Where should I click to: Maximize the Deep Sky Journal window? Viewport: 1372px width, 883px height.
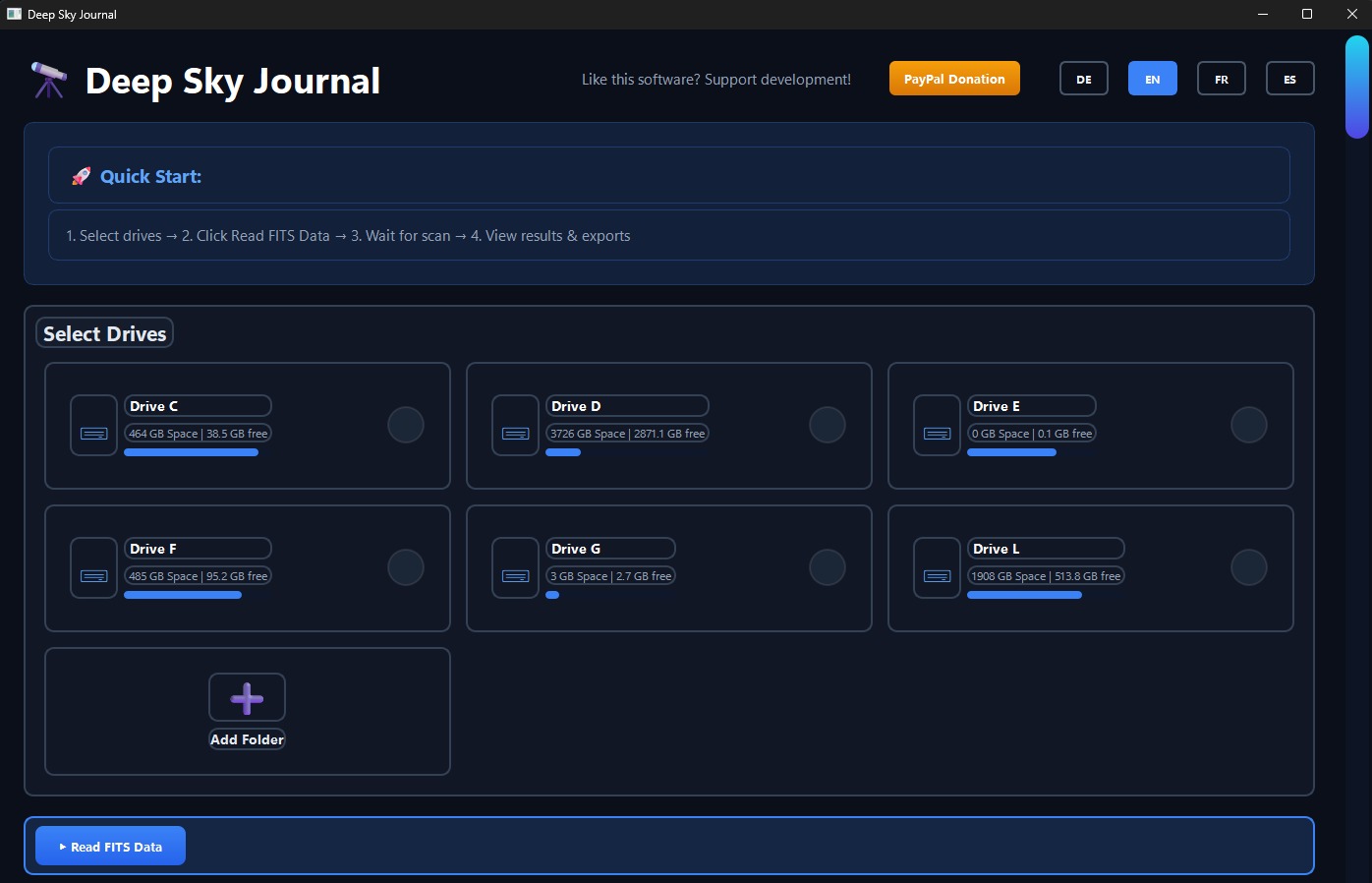[x=1307, y=14]
